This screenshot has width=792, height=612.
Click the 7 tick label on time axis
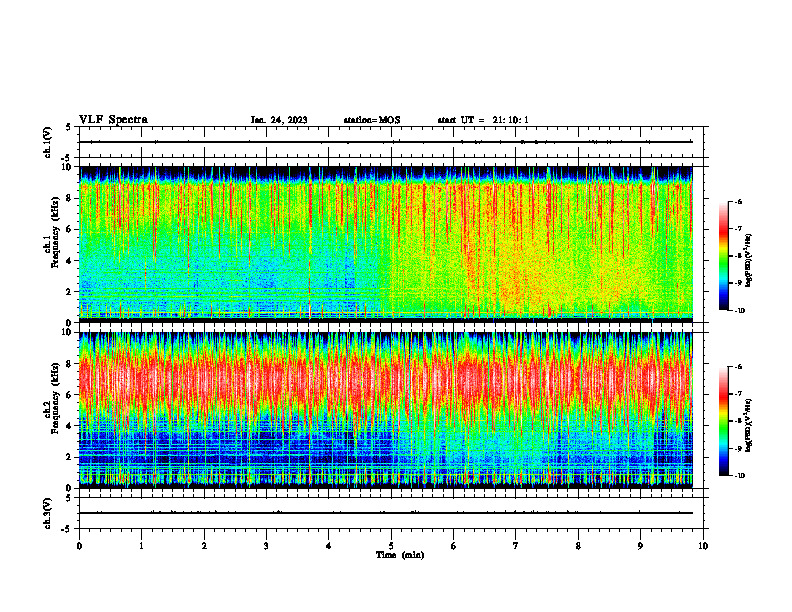516,546
